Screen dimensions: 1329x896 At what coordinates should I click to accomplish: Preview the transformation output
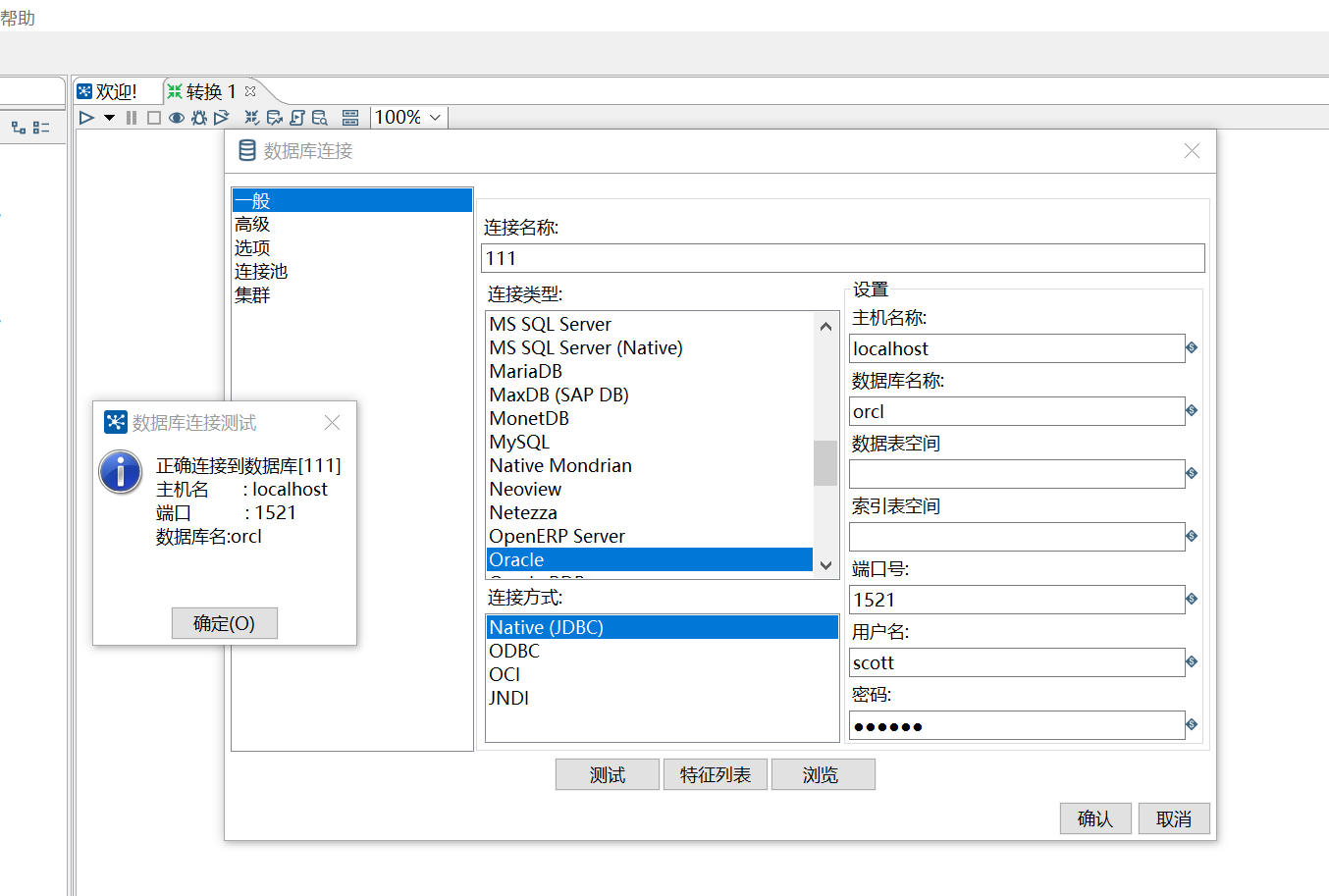coord(177,117)
